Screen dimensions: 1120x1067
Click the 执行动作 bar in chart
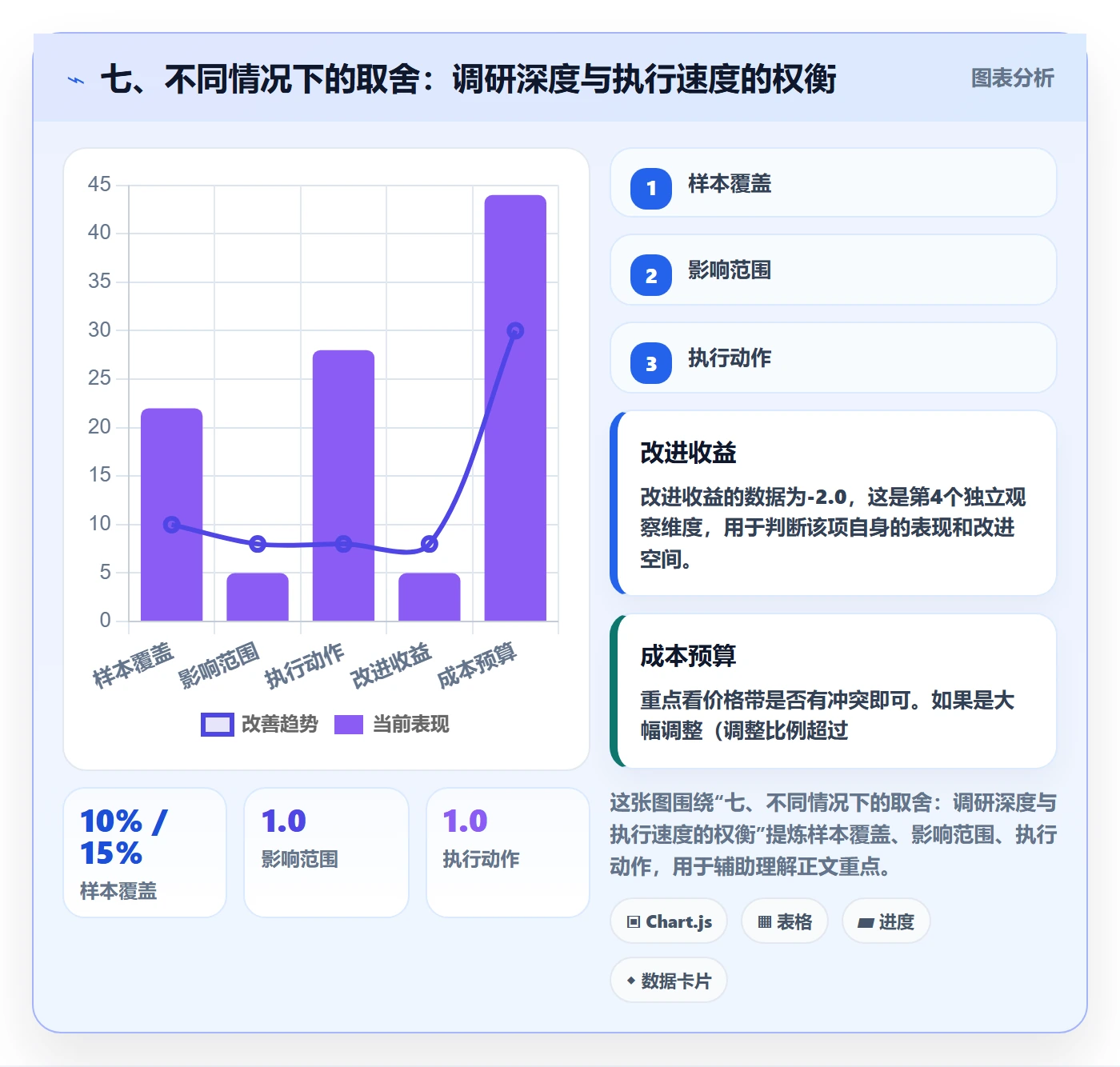[x=343, y=486]
